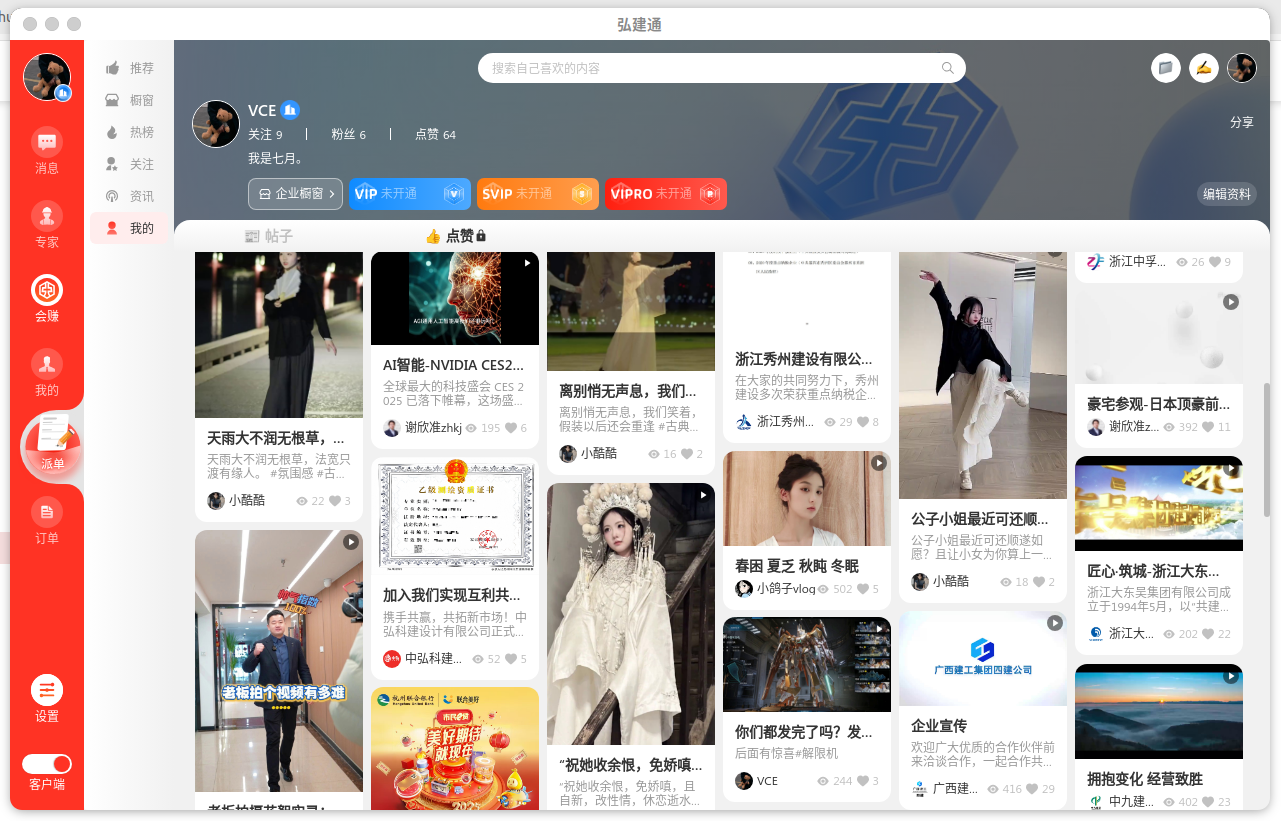Click the vertical scrollbar on the feed
The width and height of the screenshot is (1281, 821).
pyautogui.click(x=1265, y=450)
